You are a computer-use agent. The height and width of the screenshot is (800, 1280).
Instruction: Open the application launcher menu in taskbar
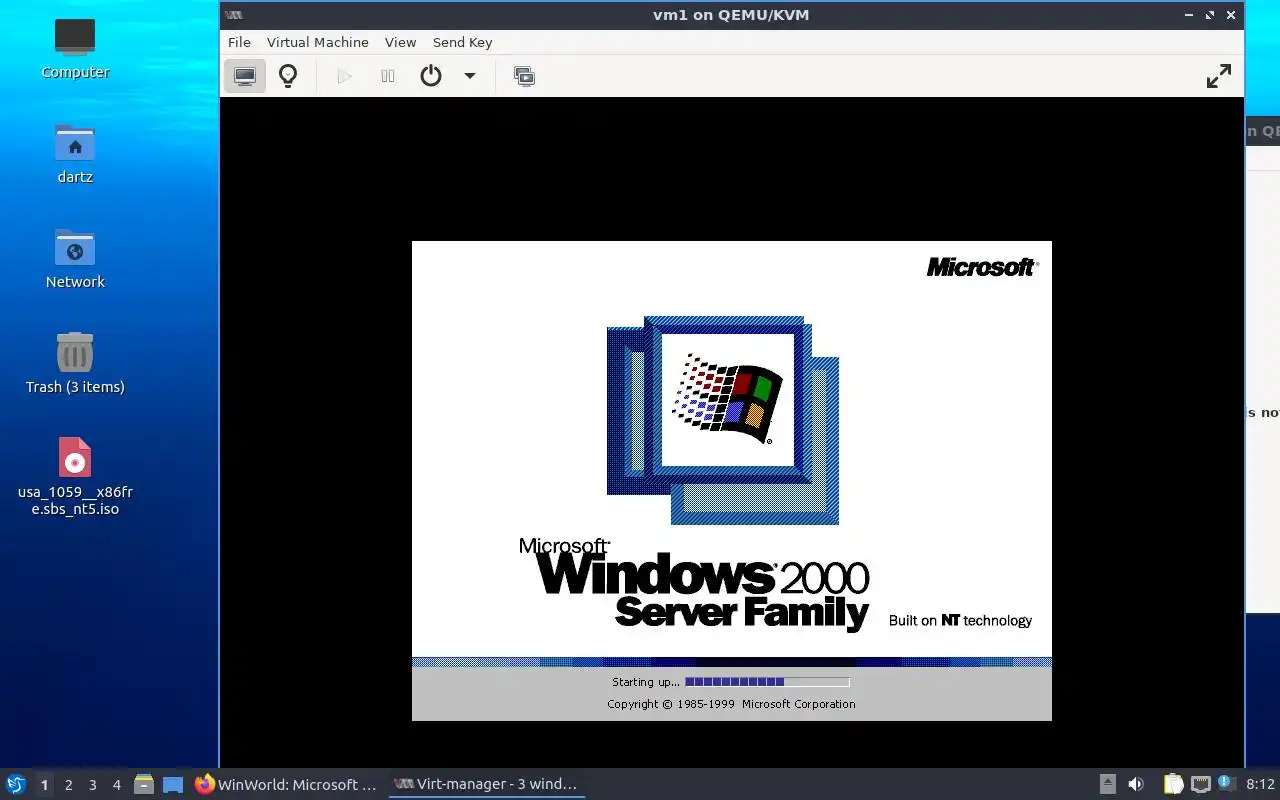[x=16, y=785]
